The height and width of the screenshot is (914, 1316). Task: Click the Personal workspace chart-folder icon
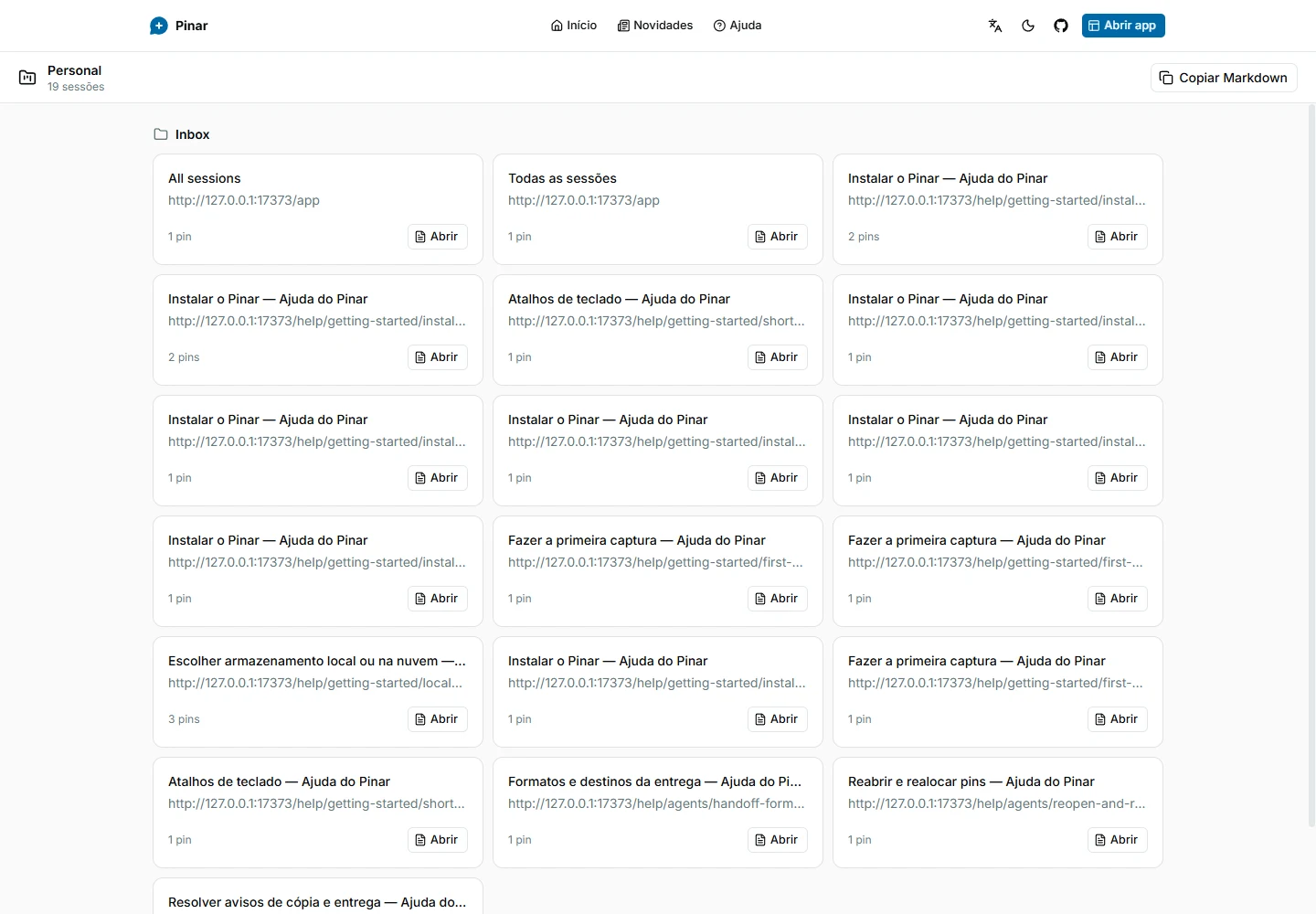click(27, 78)
